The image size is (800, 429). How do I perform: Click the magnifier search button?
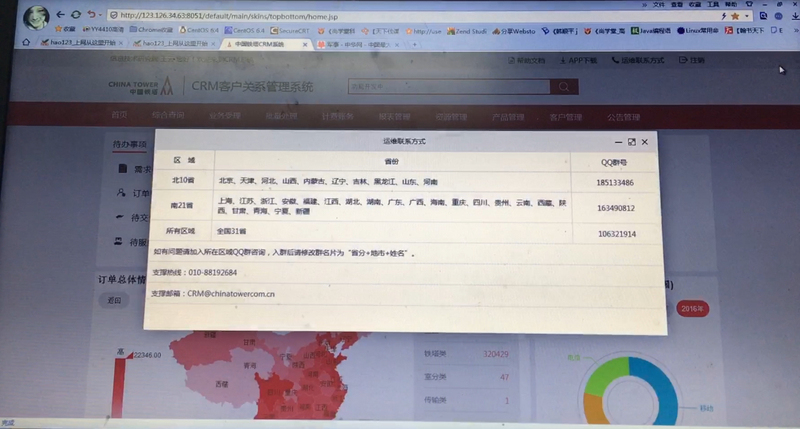pos(564,87)
